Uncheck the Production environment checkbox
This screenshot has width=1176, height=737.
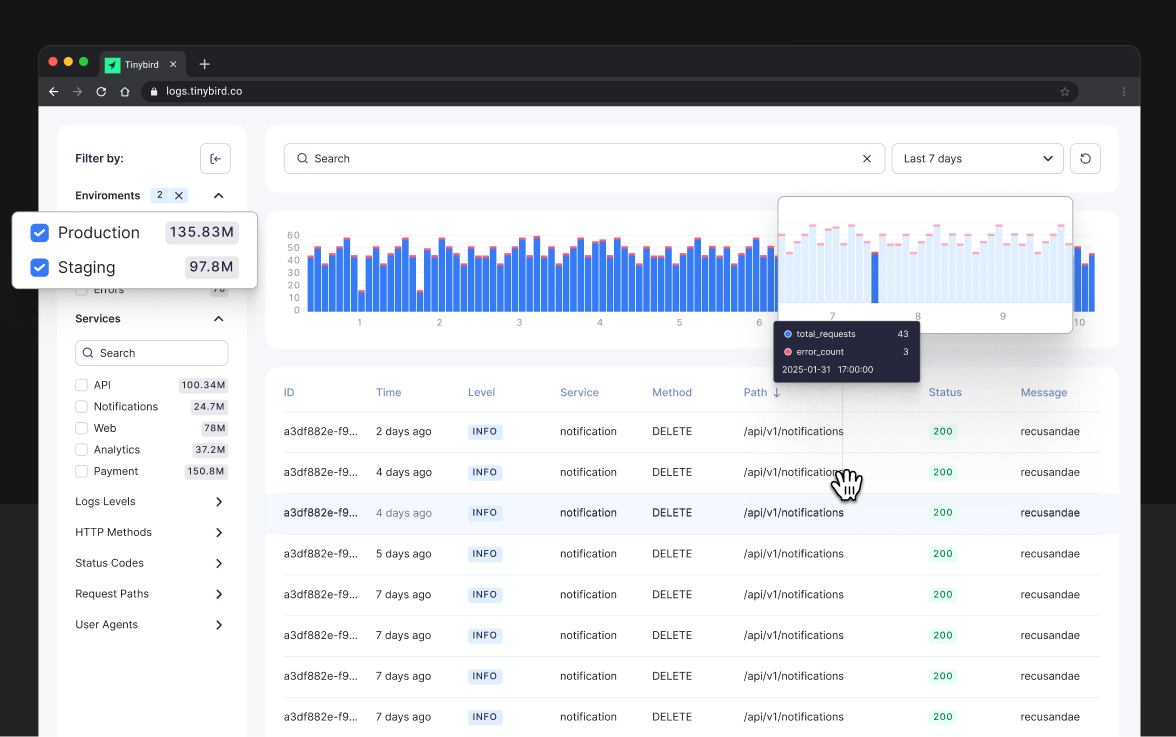coord(39,232)
